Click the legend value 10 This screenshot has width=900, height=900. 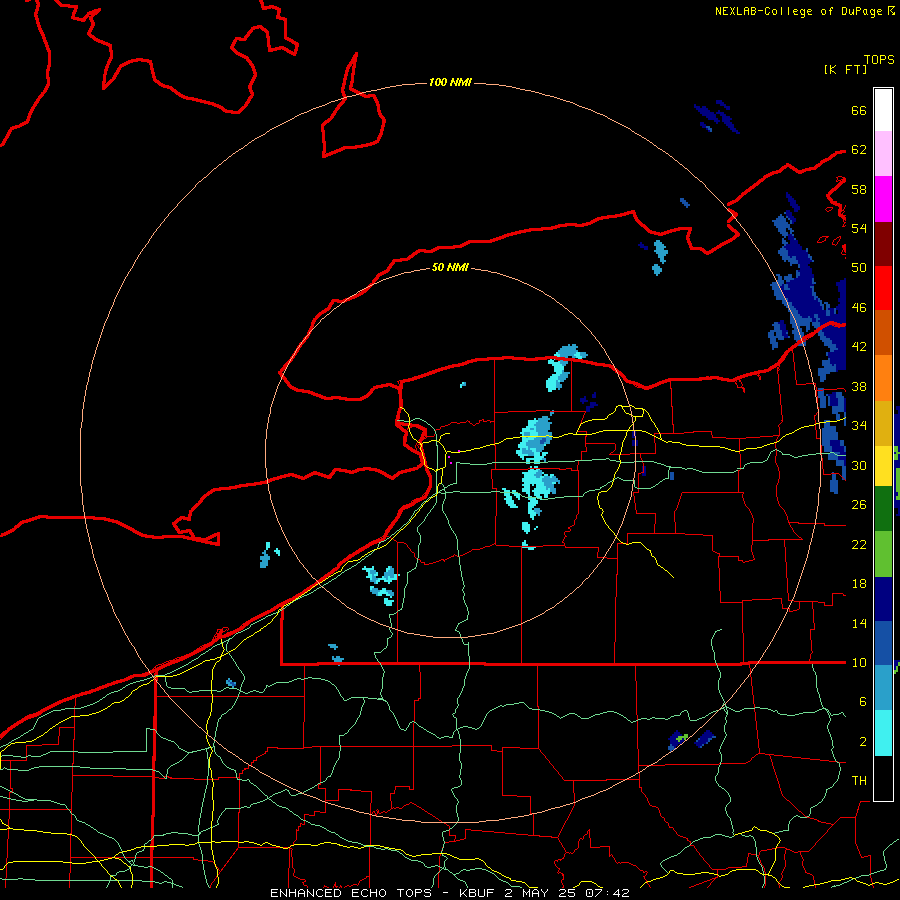[x=859, y=662]
